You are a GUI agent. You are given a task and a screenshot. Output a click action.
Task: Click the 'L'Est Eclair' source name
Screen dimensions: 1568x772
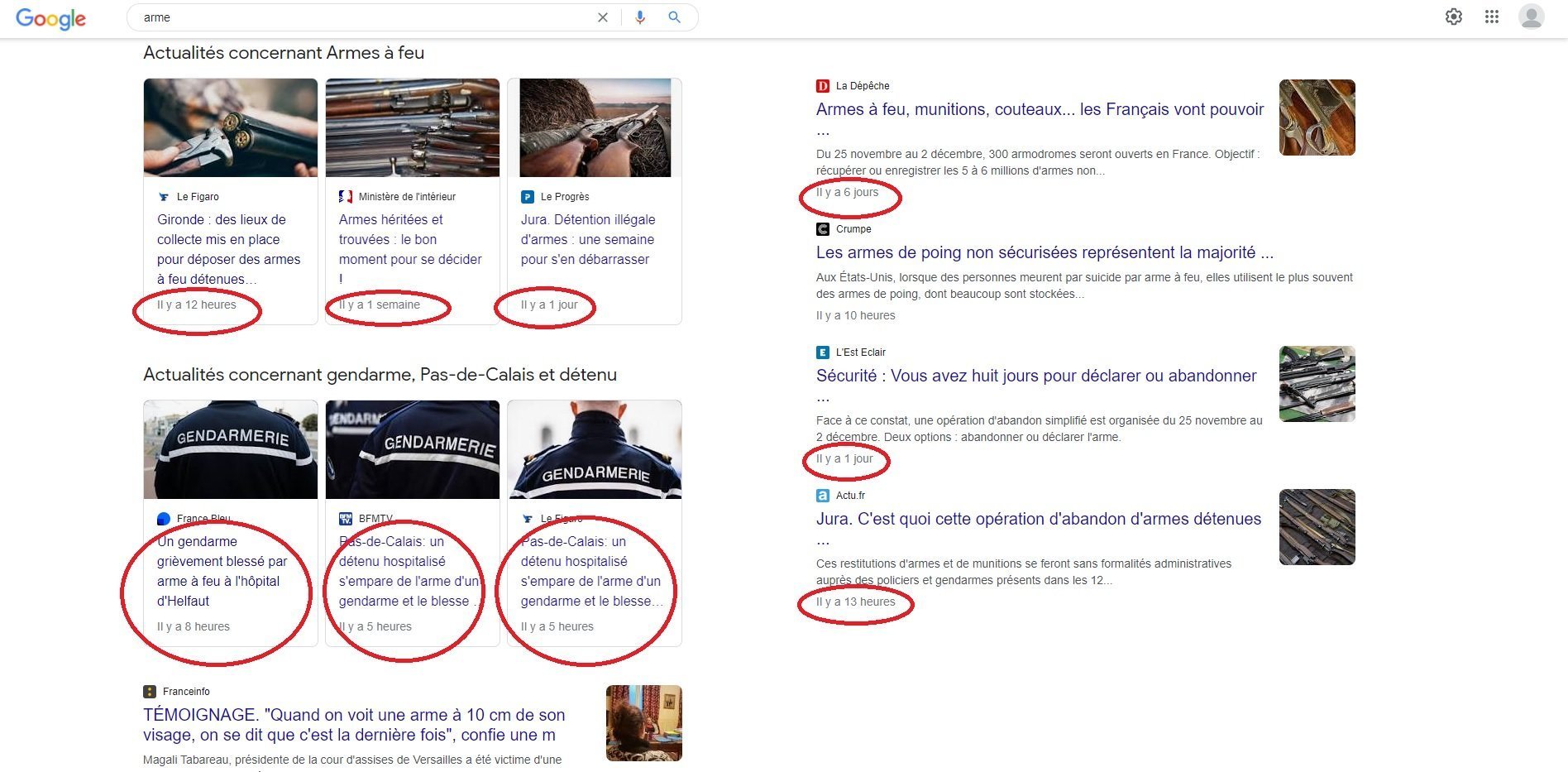coord(861,352)
